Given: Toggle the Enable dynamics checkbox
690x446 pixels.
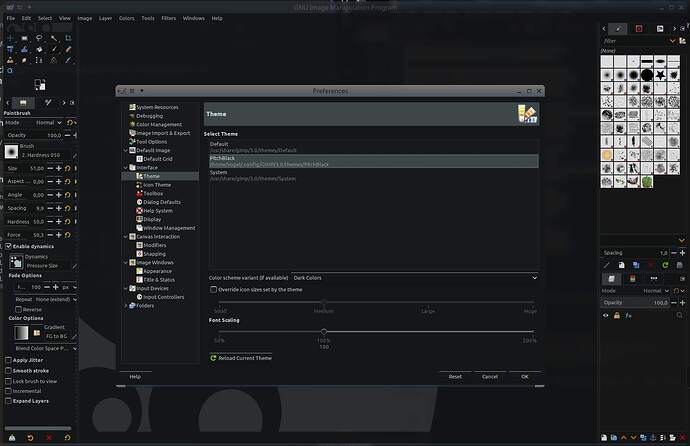Looking at the screenshot, I should point(9,245).
